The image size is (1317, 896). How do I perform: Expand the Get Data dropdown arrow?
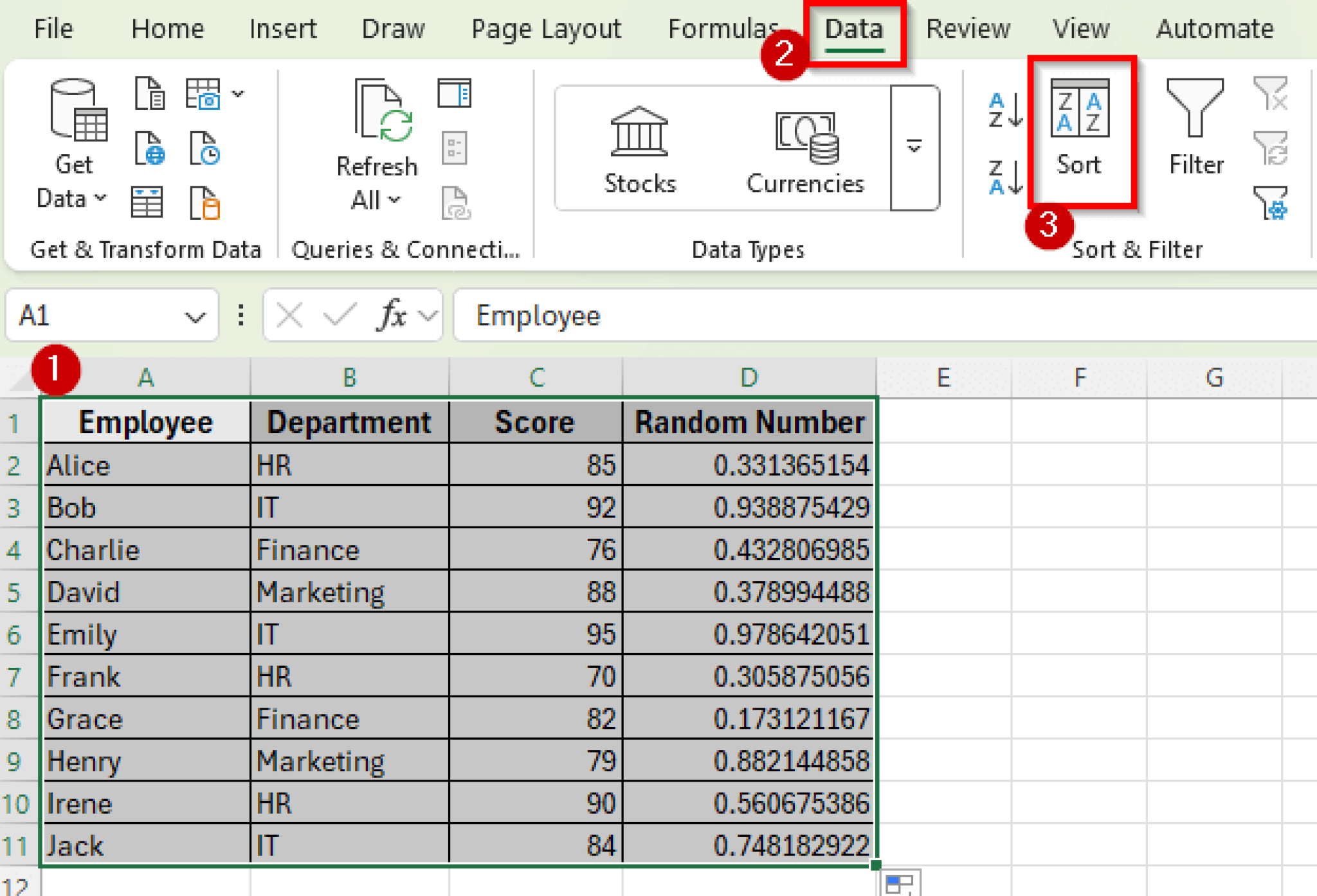coord(100,198)
